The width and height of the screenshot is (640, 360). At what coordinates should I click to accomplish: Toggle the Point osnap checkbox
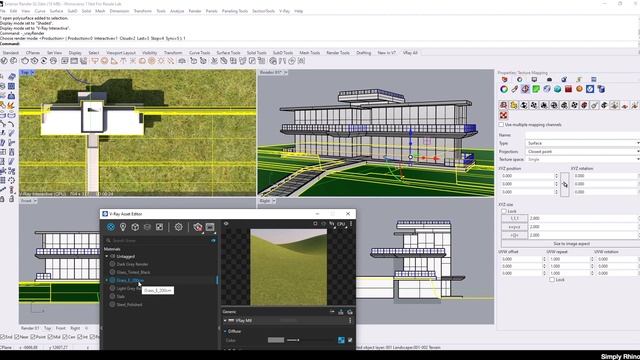click(x=33, y=337)
